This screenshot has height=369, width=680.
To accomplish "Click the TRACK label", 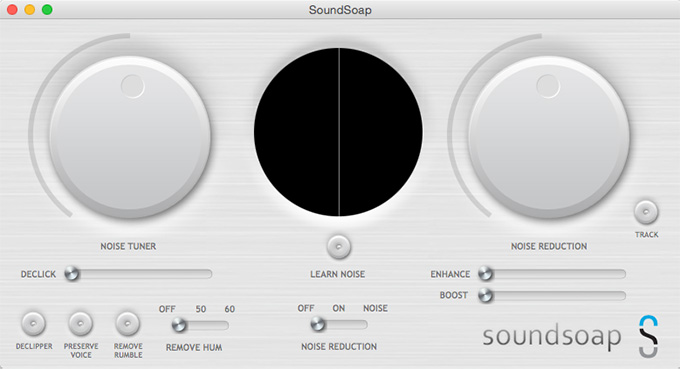I will [647, 235].
